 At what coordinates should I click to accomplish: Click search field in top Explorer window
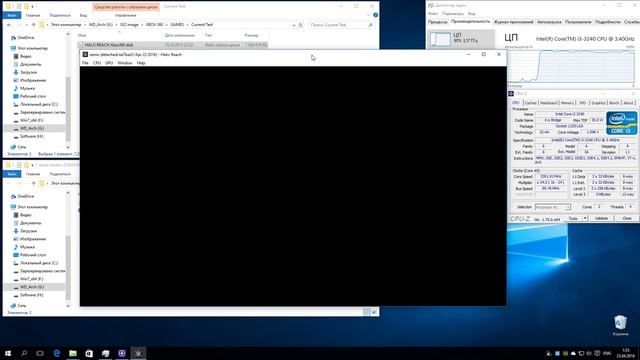341,25
